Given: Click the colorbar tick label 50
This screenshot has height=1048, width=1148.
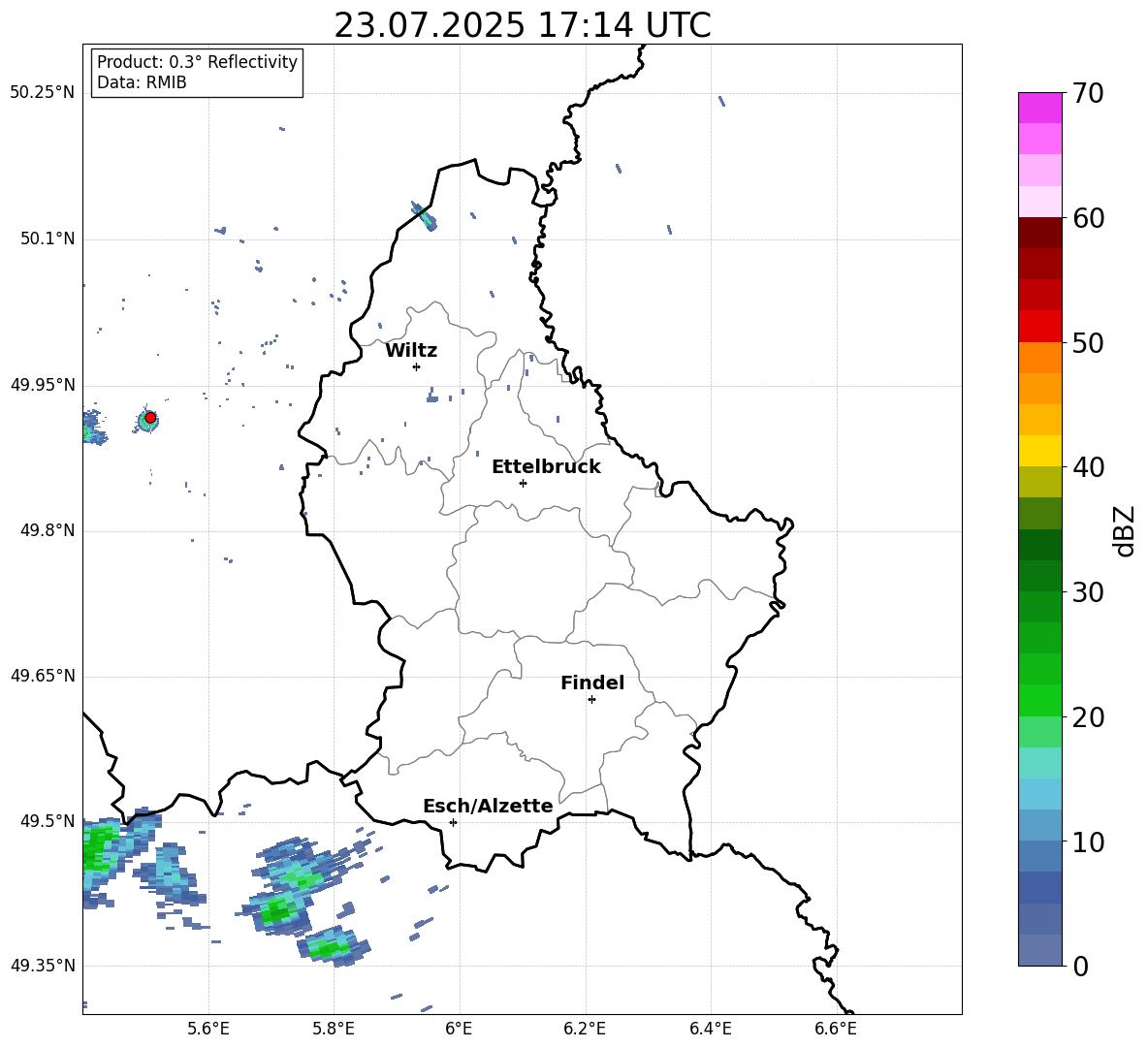Looking at the screenshot, I should [x=1088, y=342].
